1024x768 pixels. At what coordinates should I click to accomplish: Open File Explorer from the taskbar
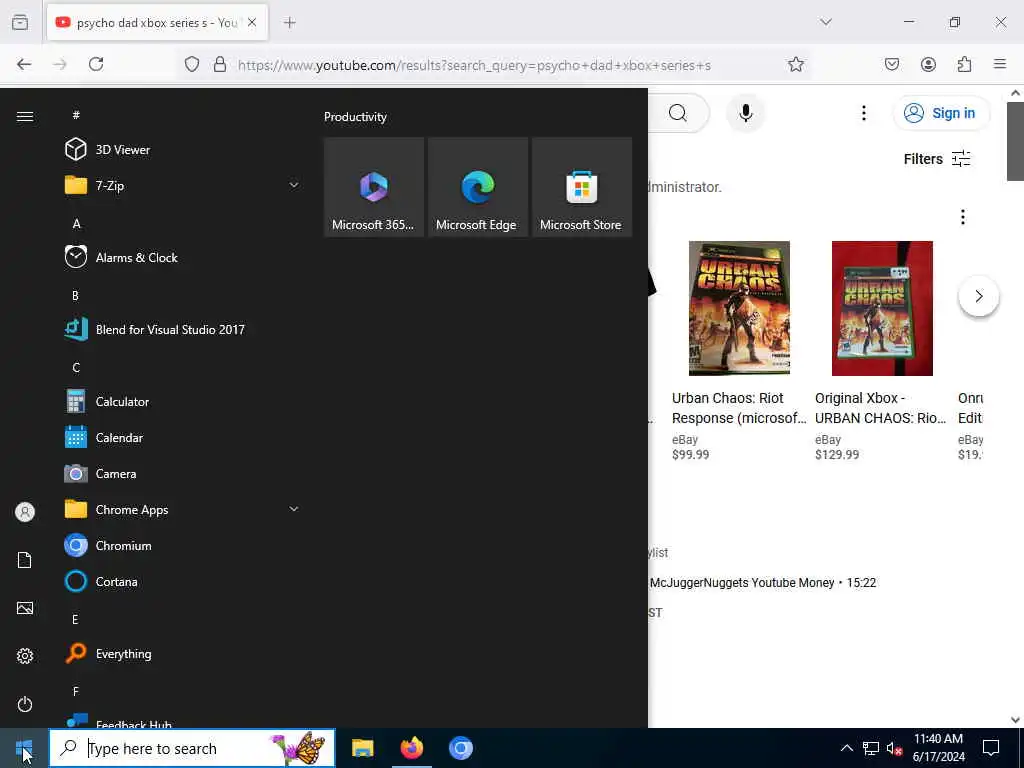362,748
